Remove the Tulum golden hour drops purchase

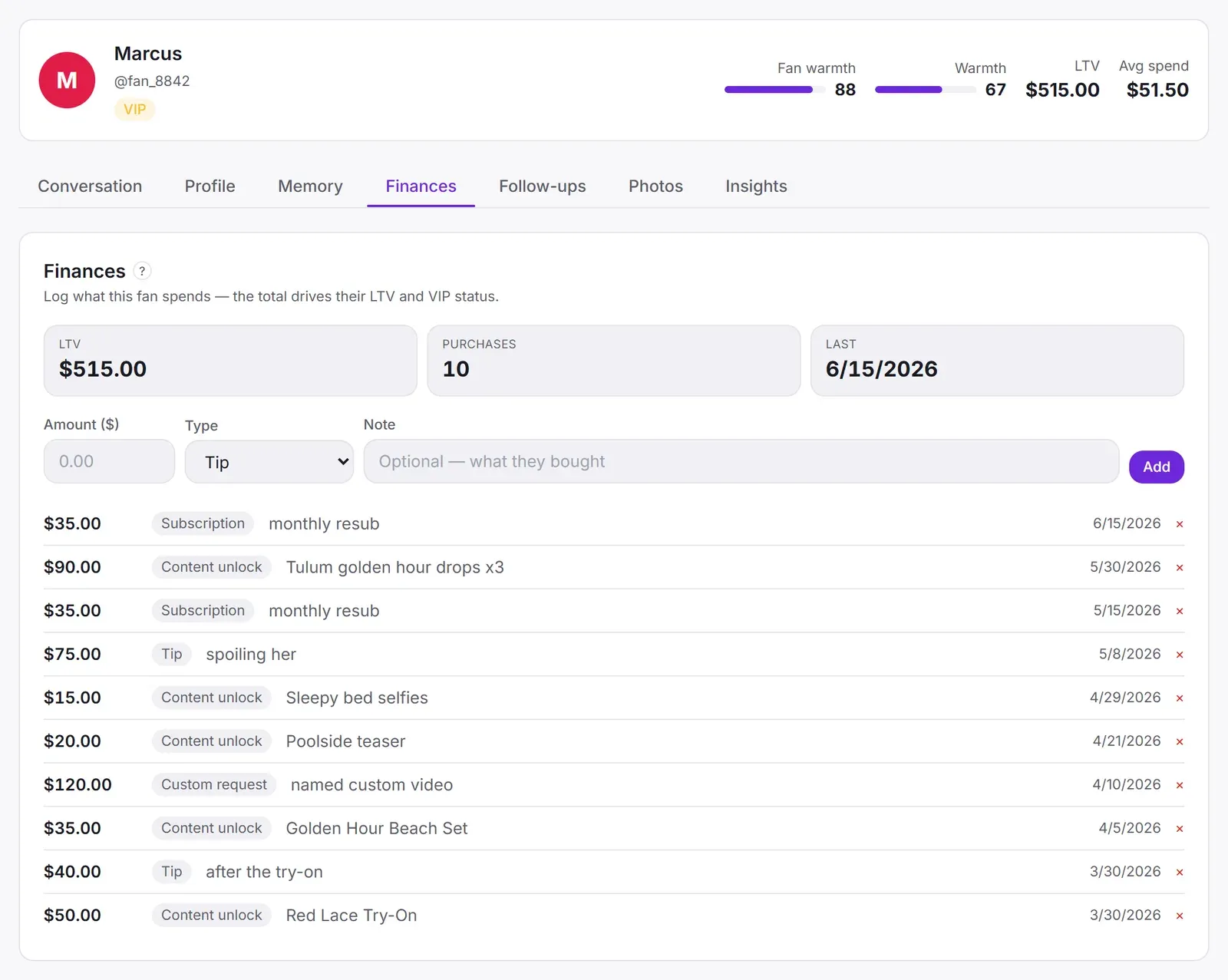click(x=1180, y=568)
